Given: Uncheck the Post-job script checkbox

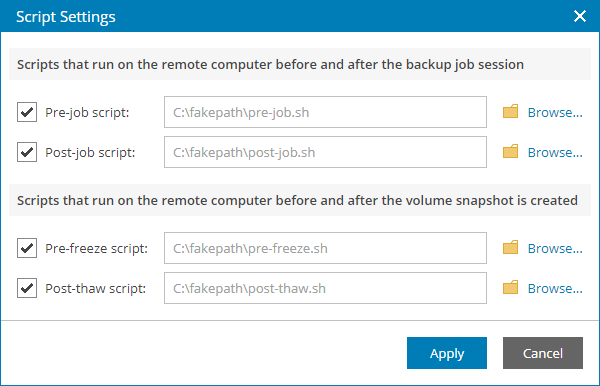Looking at the screenshot, I should tap(27, 152).
